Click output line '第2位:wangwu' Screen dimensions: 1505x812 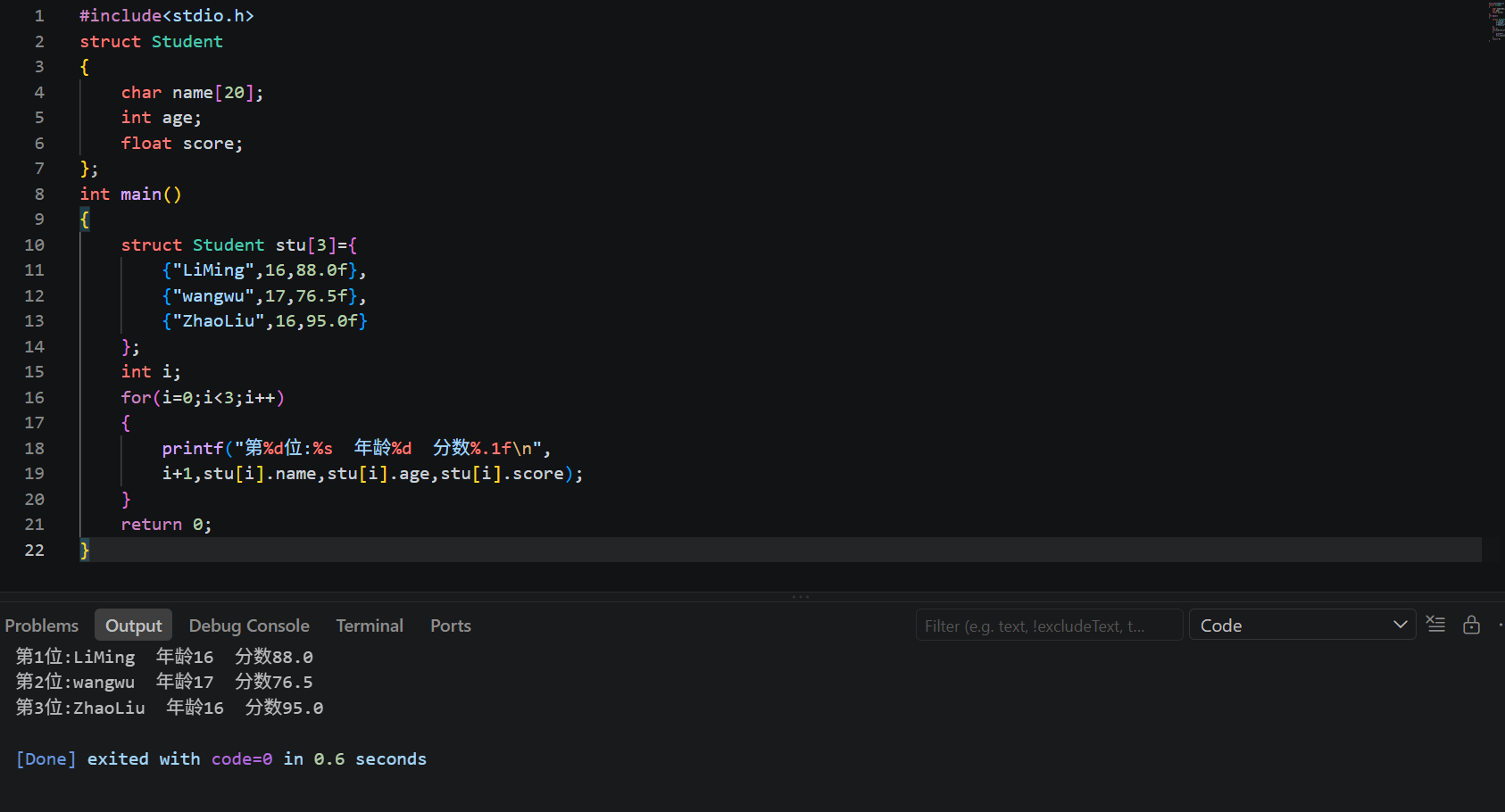click(x=164, y=682)
